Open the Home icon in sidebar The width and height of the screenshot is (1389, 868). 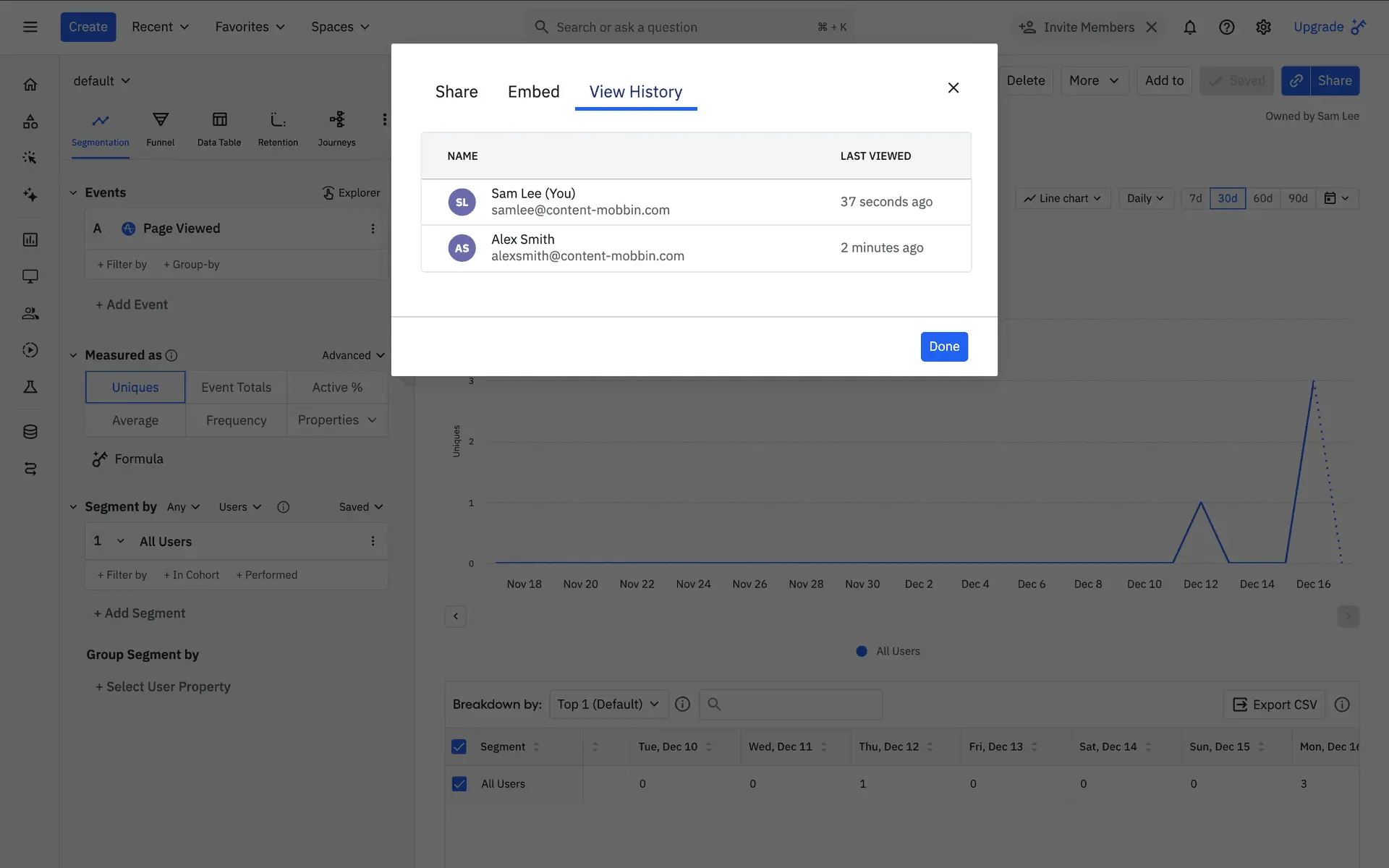click(x=30, y=85)
